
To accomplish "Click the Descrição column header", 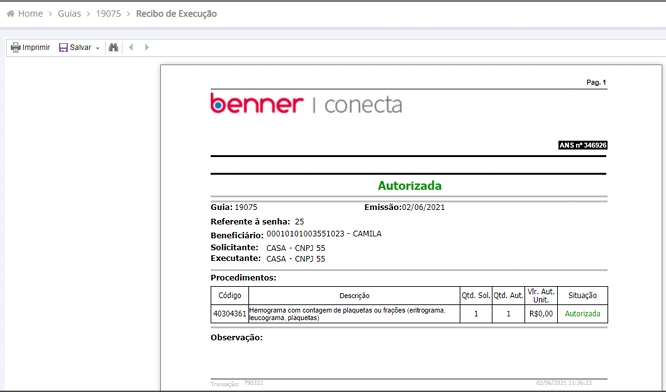I will click(x=354, y=296).
